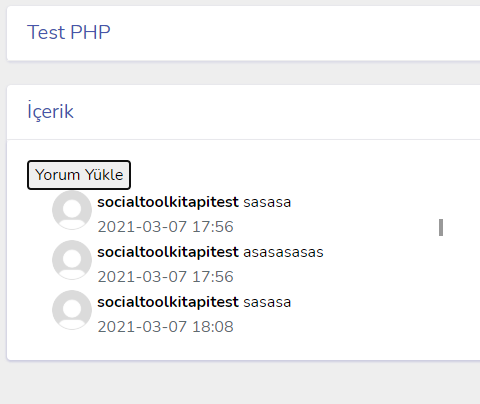Image resolution: width=480 pixels, height=404 pixels.
Task: Click the word Yükle on the button
Action: pos(104,175)
